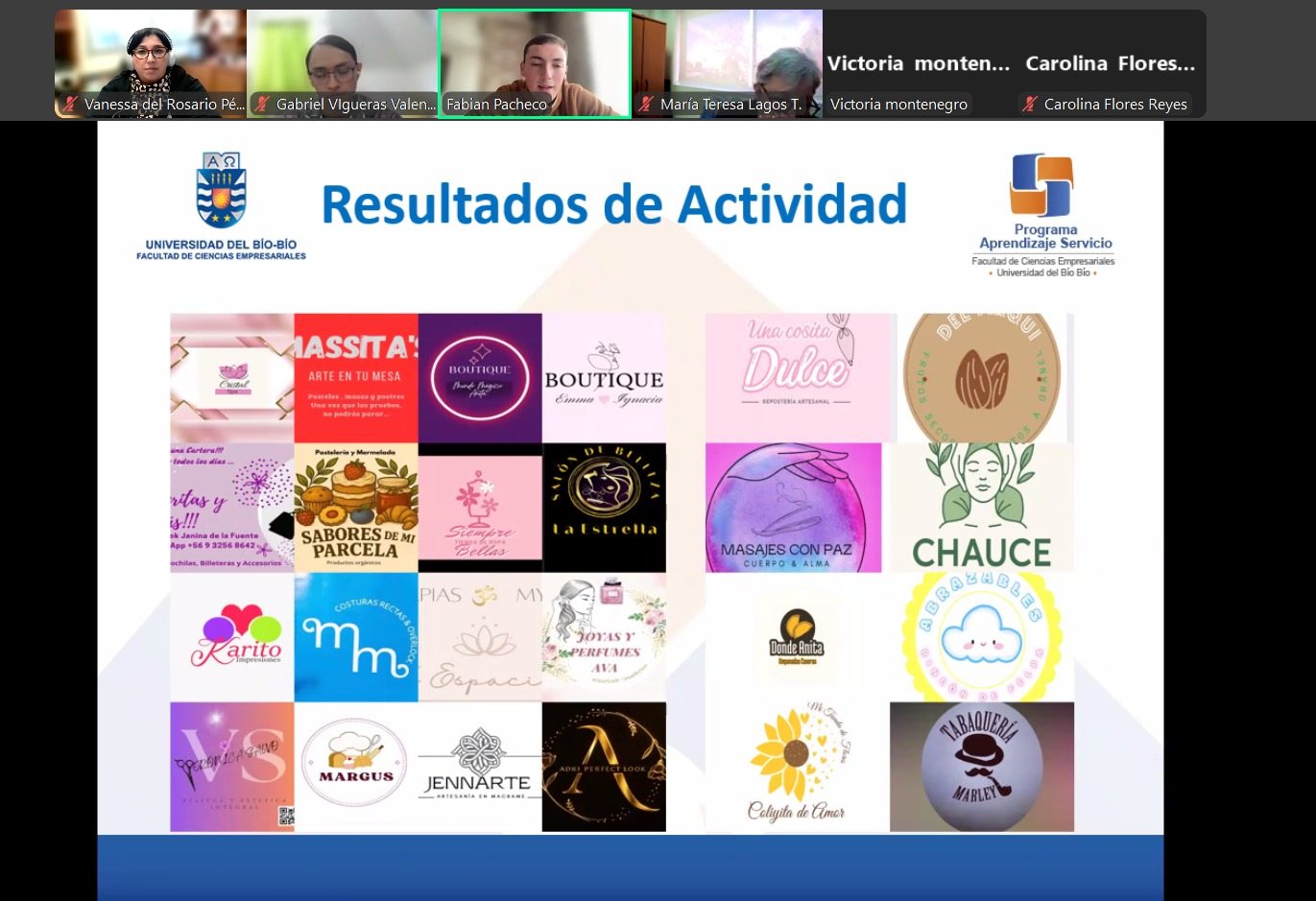The width and height of the screenshot is (1316, 901).
Task: Click María Teresa Lagos' muted microphone icon
Action: click(647, 104)
